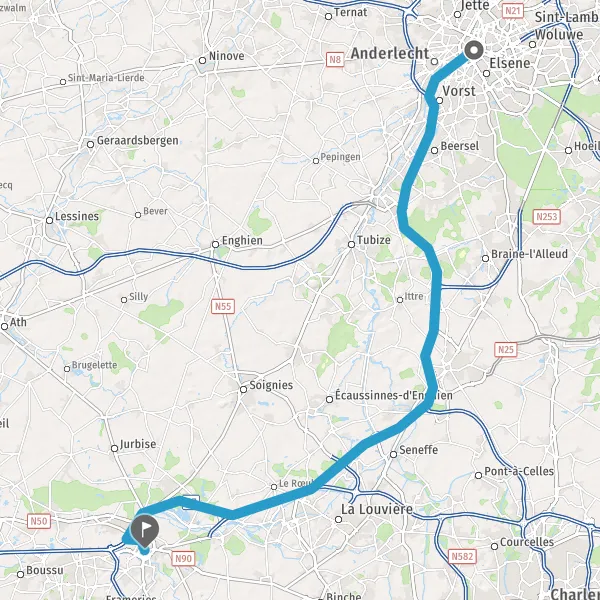Click the Geraardsbergen town label
Screen dimensions: 600x600
pos(137,140)
